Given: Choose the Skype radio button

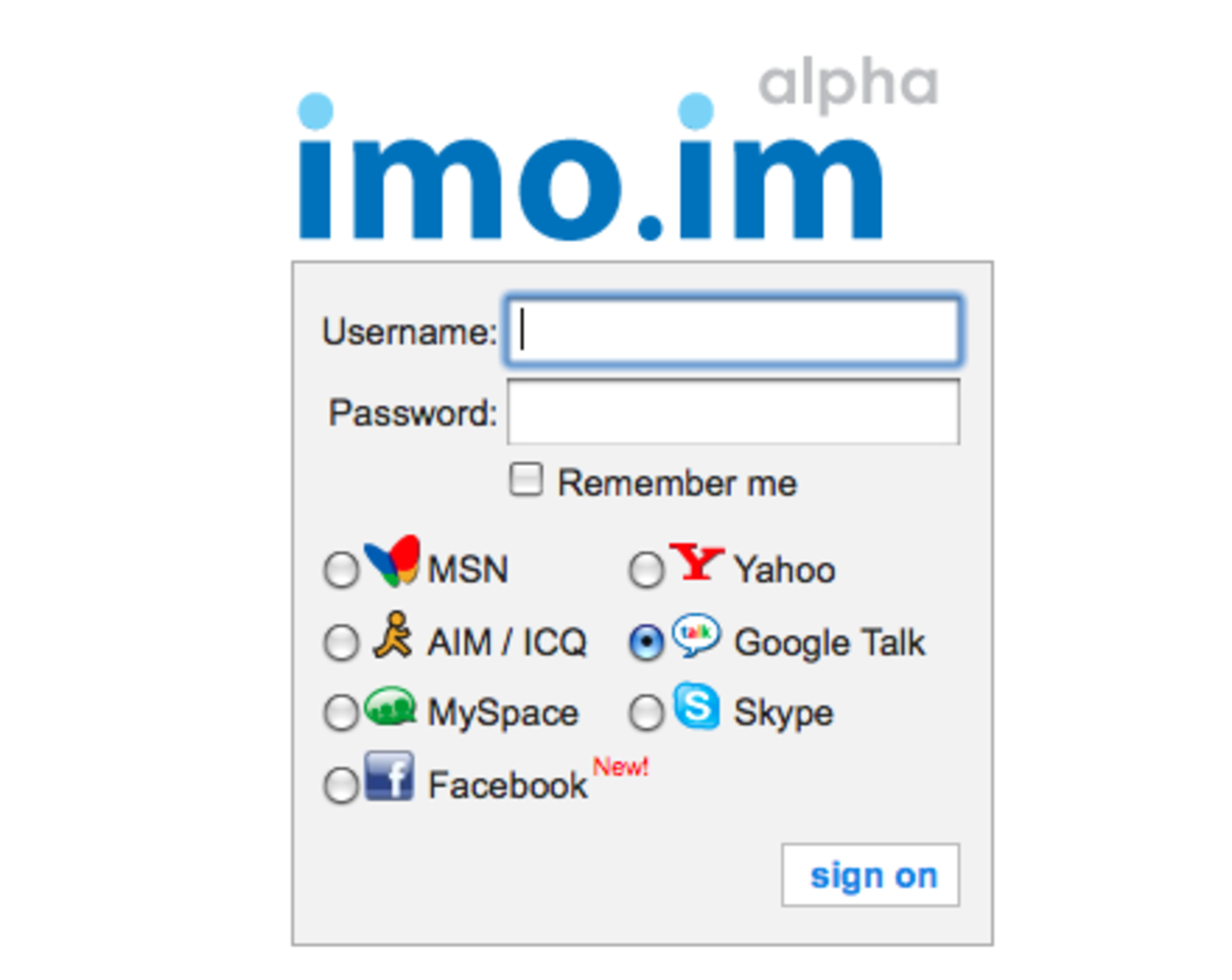Looking at the screenshot, I should point(646,713).
